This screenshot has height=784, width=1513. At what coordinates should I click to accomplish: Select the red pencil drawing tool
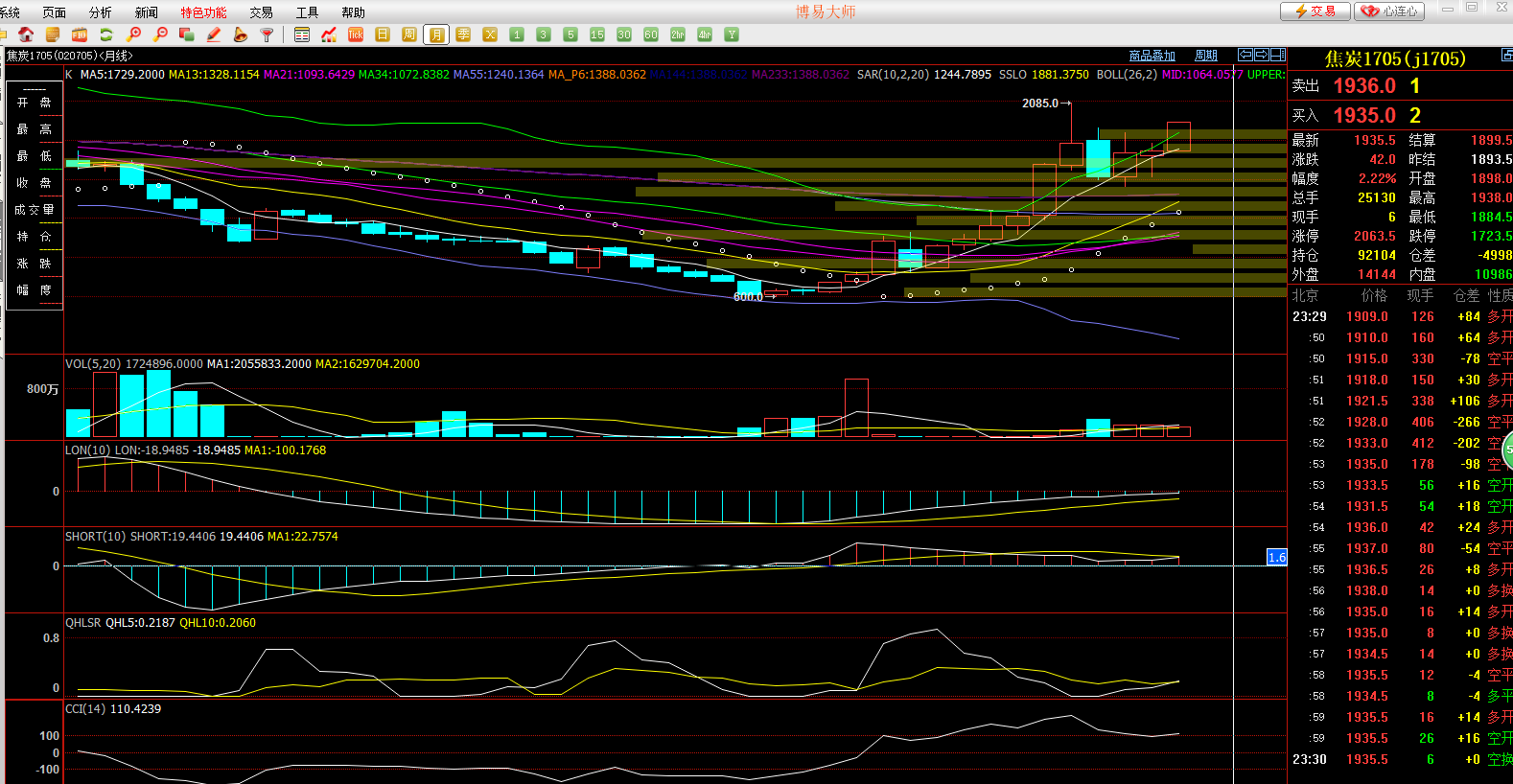pyautogui.click(x=214, y=35)
